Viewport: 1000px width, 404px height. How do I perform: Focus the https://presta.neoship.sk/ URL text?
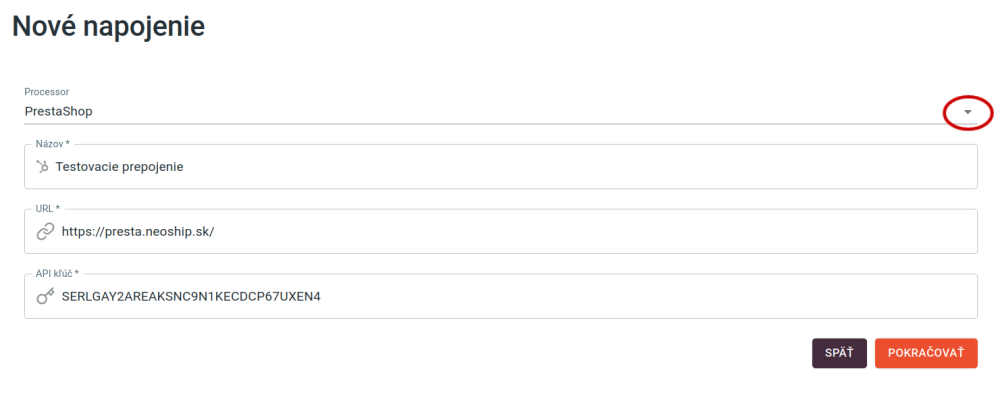(x=138, y=232)
